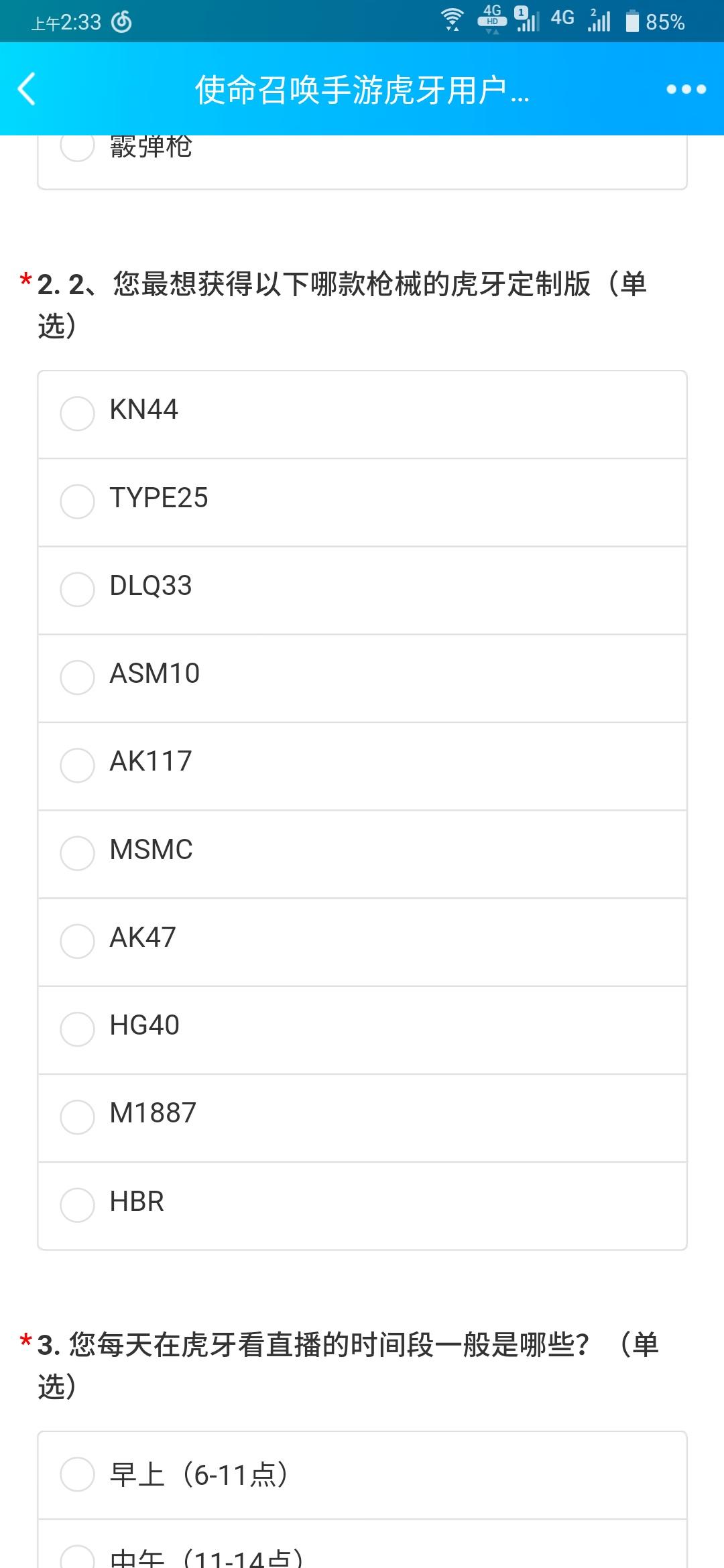Tap the SIM 1 signal icon
The image size is (724, 1568).
527,19
